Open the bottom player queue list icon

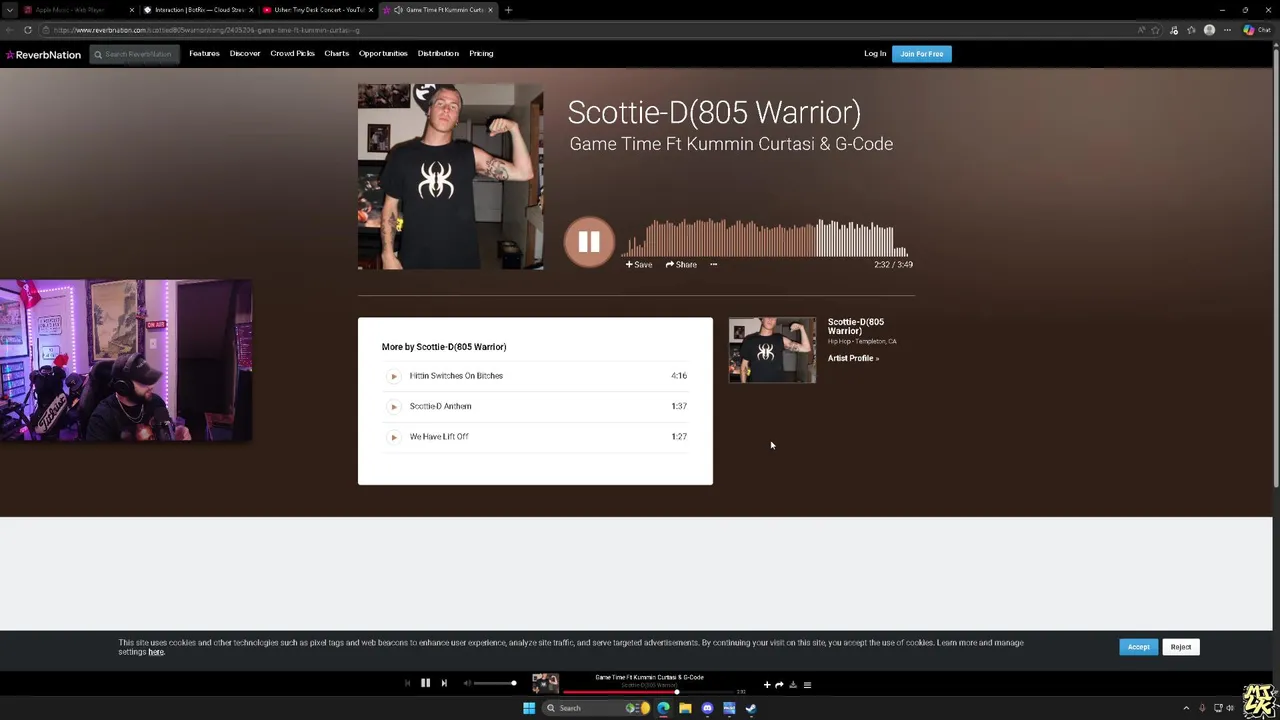(807, 685)
